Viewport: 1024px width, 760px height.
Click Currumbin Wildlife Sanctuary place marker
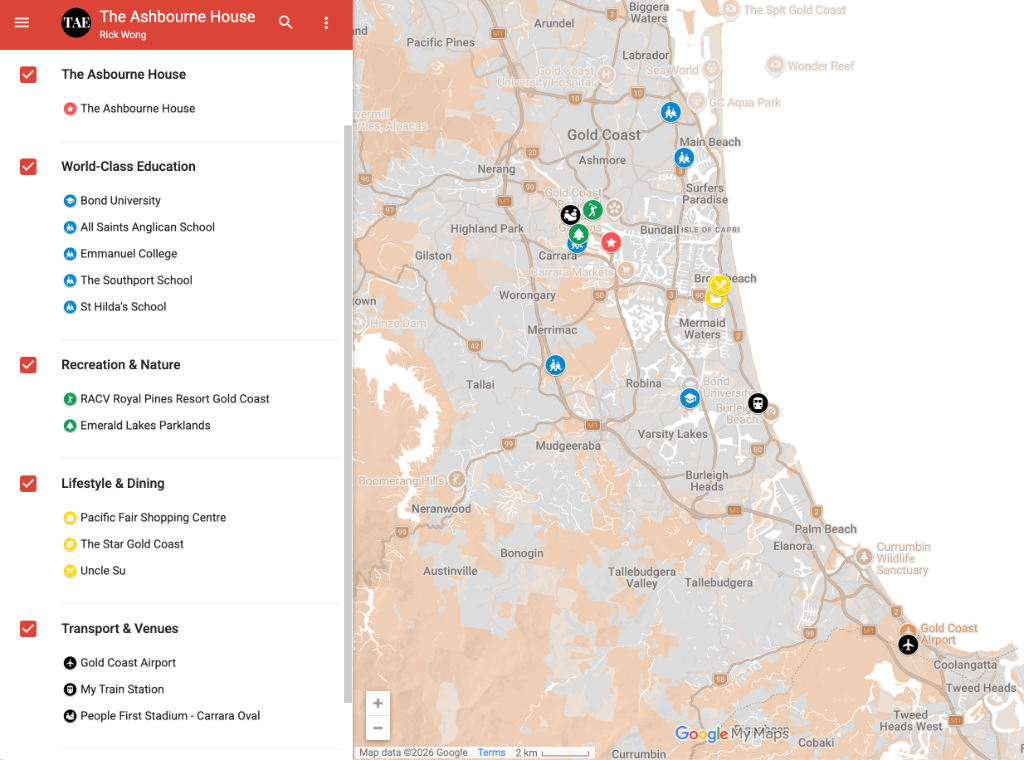[864, 557]
